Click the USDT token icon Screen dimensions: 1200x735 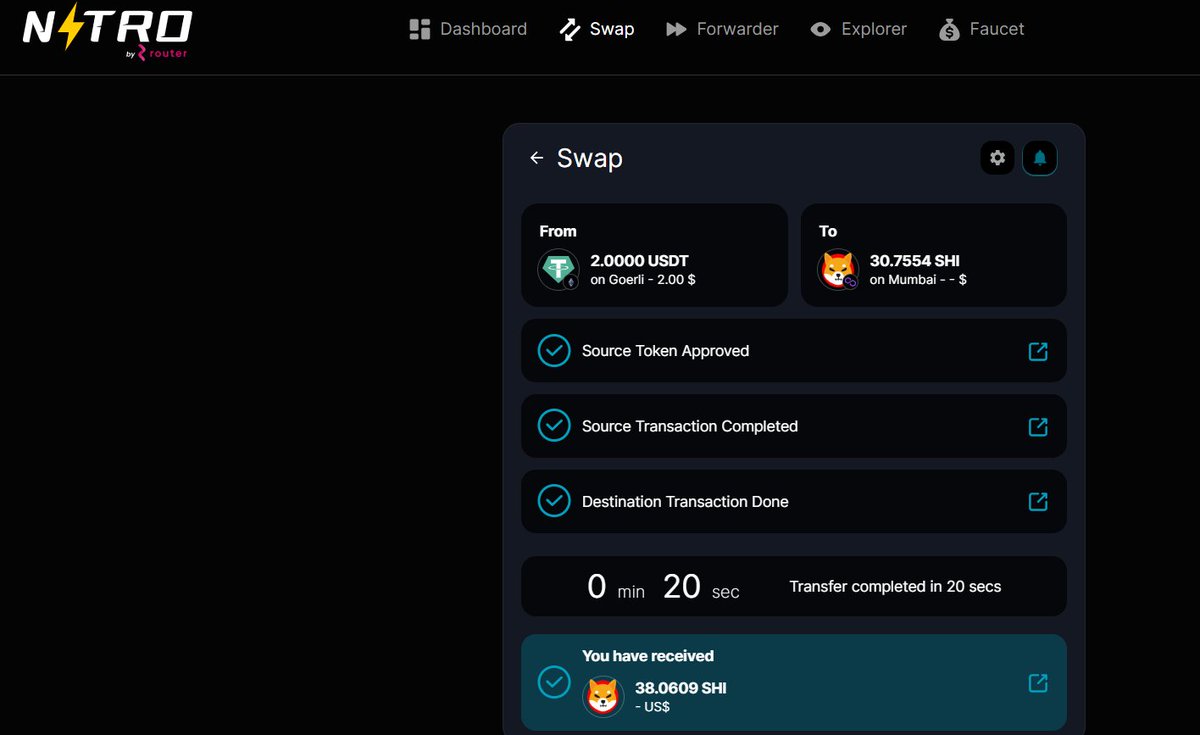coord(558,270)
